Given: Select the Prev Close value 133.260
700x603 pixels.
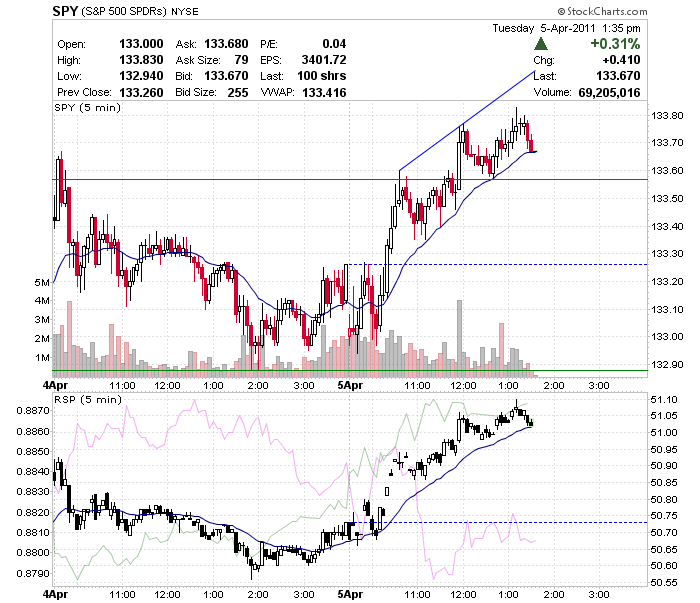Looking at the screenshot, I should pos(141,92).
